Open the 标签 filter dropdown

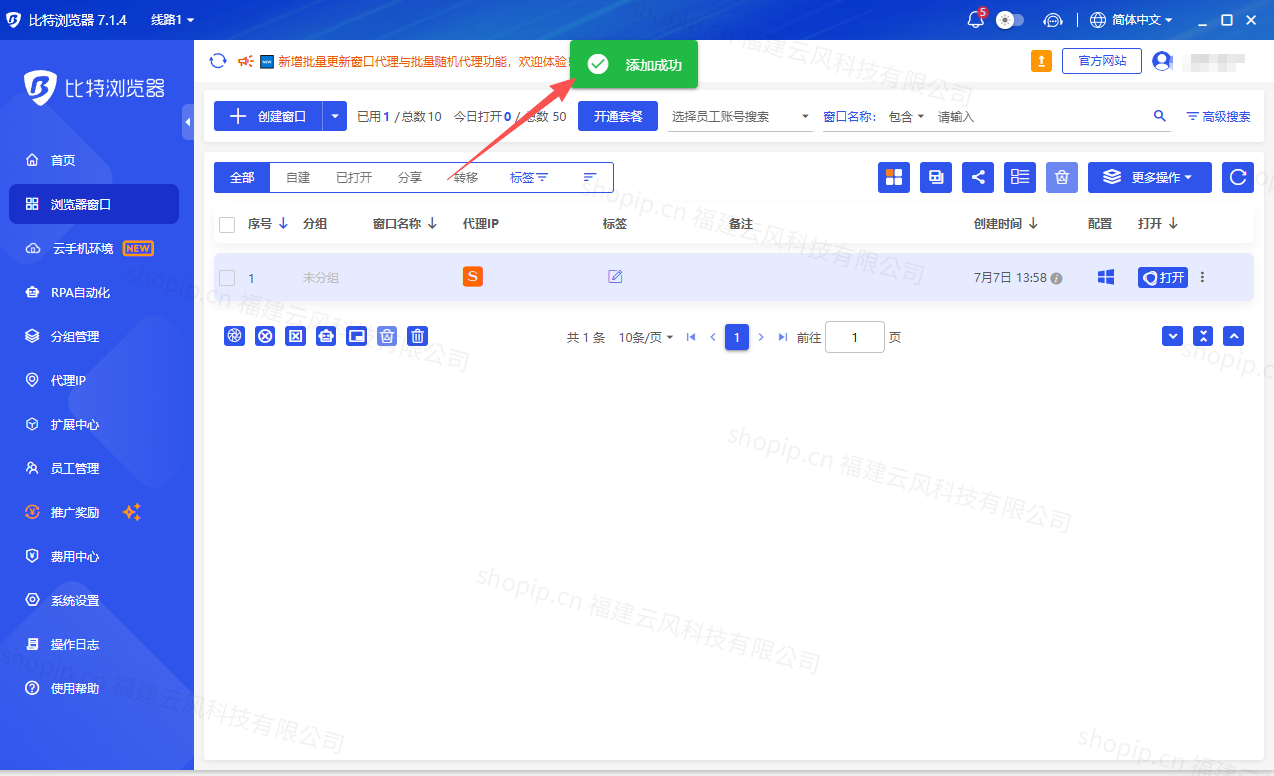pos(529,177)
